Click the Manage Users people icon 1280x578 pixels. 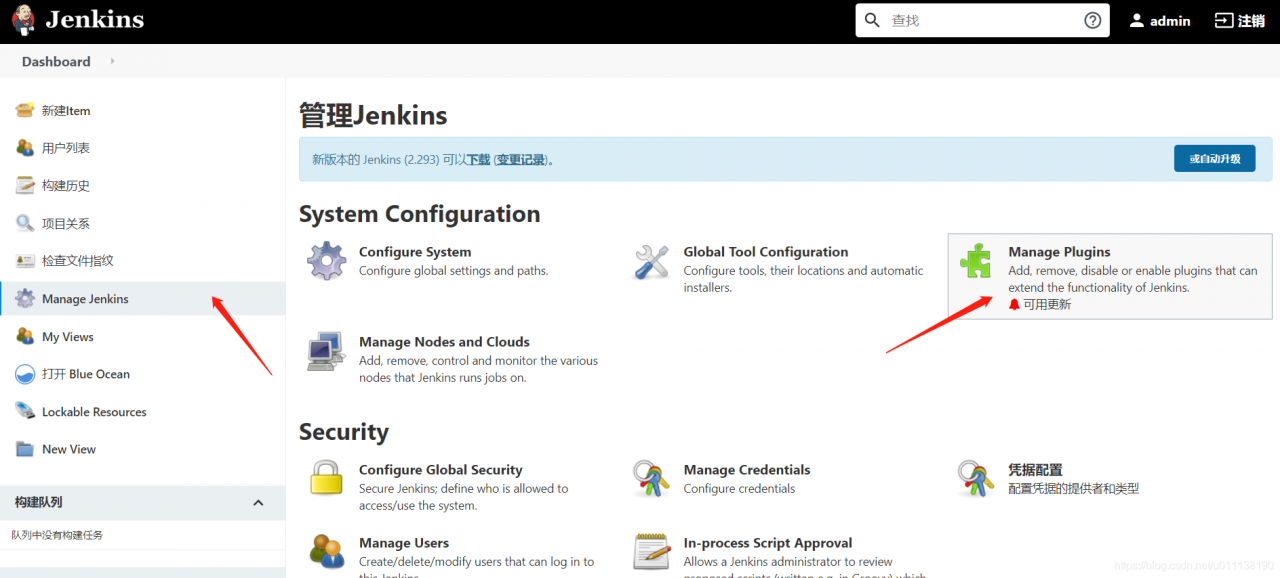(x=326, y=551)
